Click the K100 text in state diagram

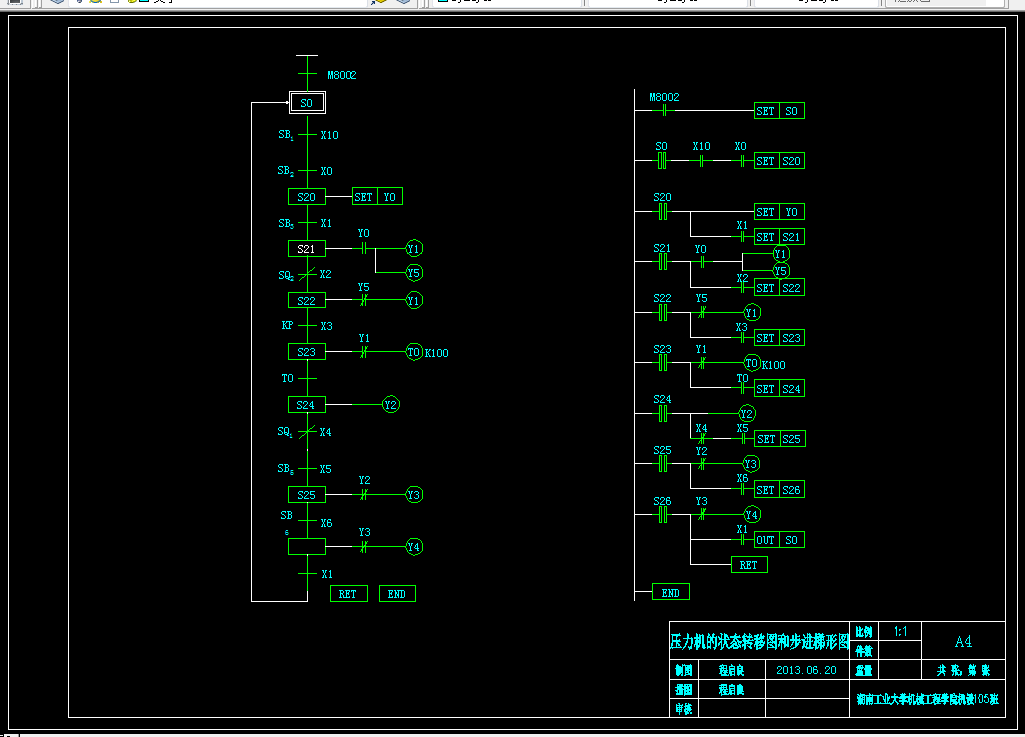click(x=437, y=353)
